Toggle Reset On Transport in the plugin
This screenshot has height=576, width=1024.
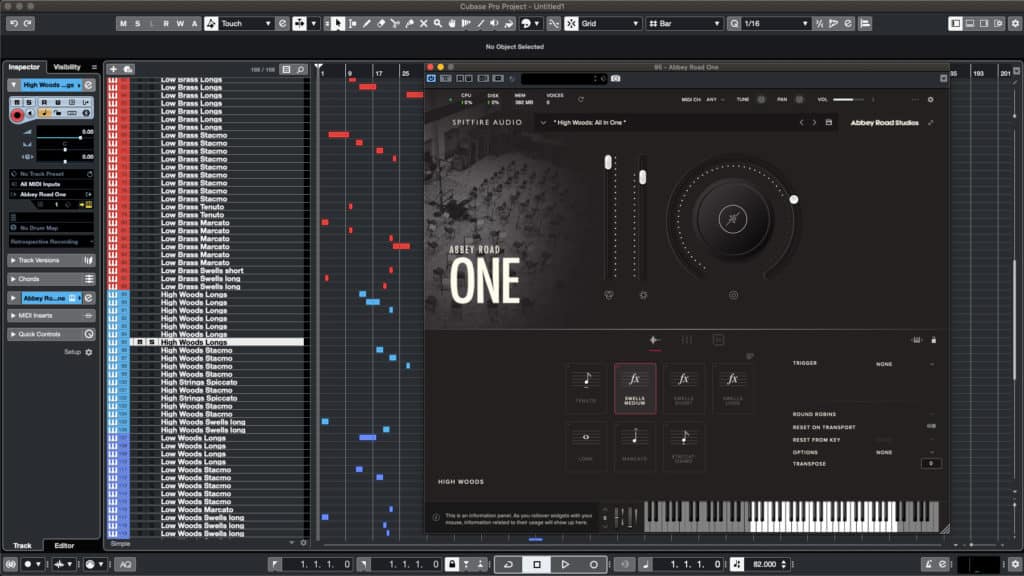933,426
